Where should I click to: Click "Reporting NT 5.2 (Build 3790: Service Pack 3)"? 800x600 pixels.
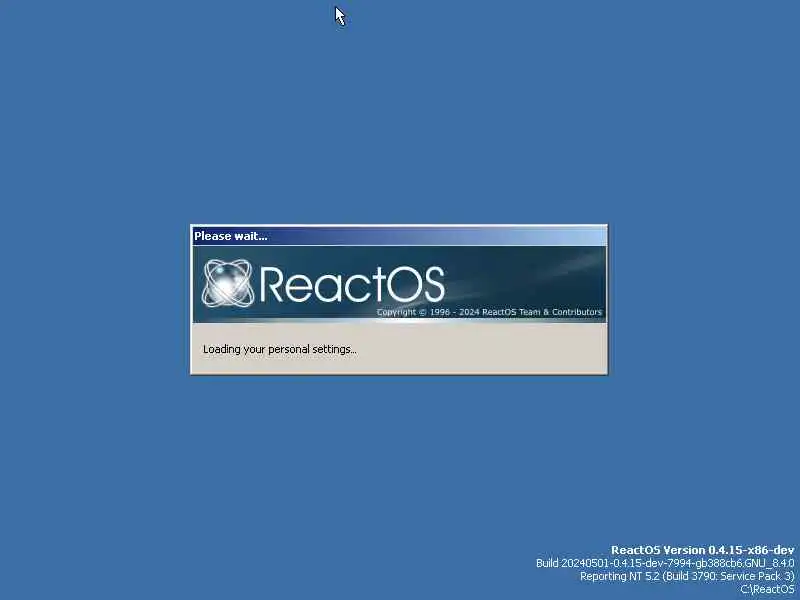click(x=687, y=576)
